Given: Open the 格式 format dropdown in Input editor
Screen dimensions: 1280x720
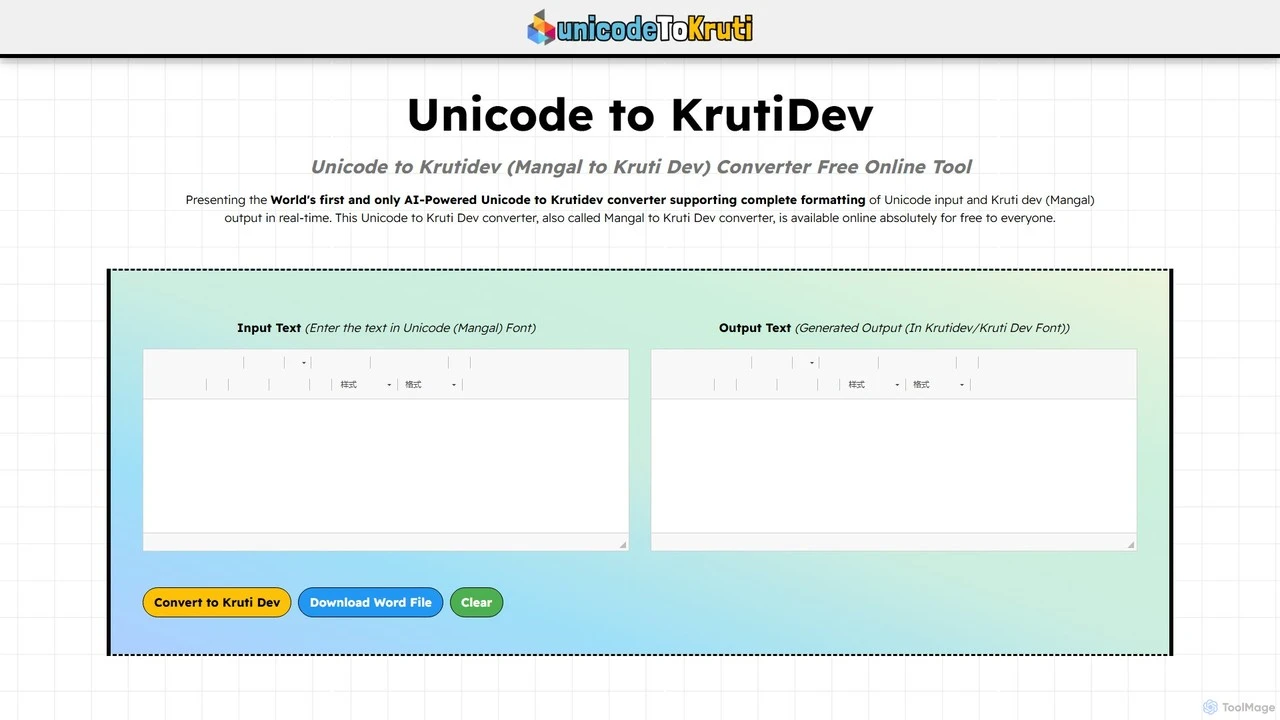Looking at the screenshot, I should pyautogui.click(x=430, y=385).
